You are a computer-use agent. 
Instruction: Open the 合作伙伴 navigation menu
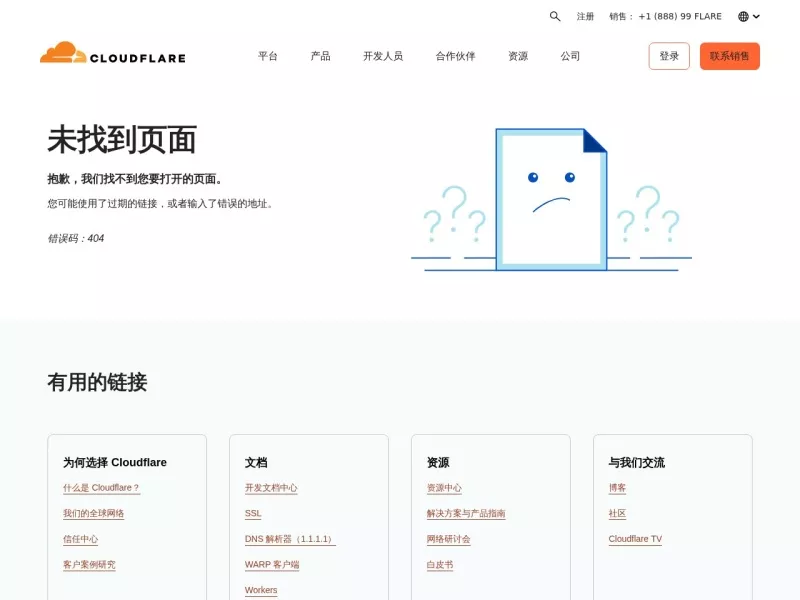[x=455, y=56]
